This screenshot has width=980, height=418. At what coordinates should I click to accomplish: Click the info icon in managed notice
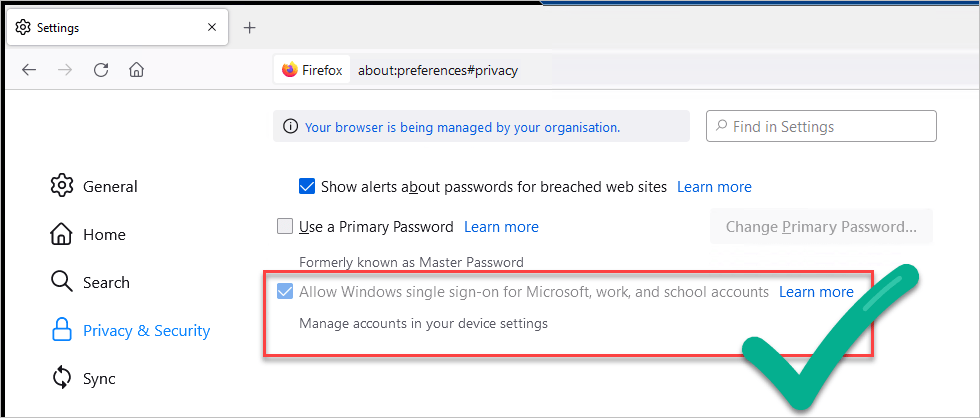(x=290, y=127)
